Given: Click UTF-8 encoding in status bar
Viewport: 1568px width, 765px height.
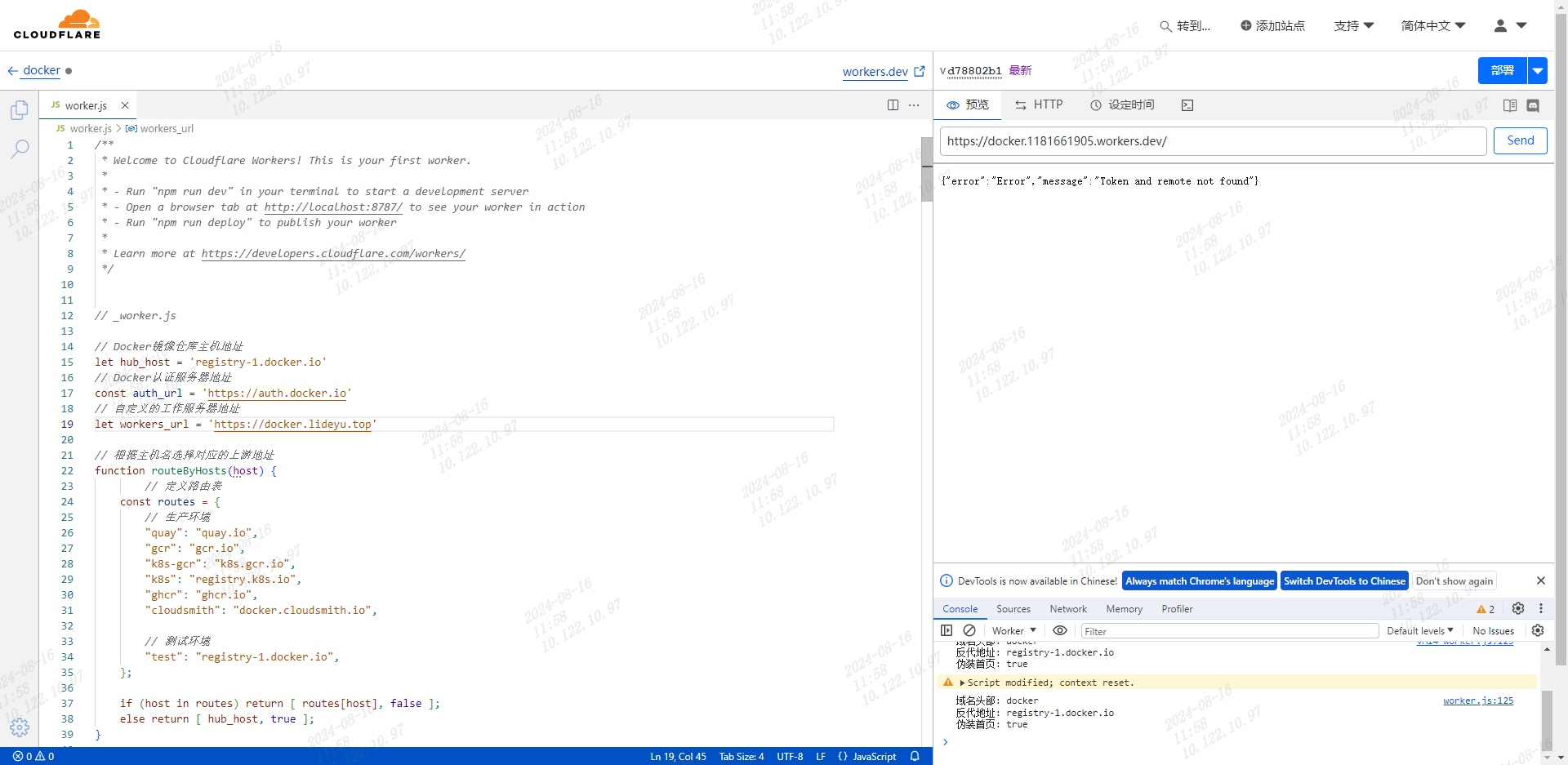Looking at the screenshot, I should [x=790, y=756].
